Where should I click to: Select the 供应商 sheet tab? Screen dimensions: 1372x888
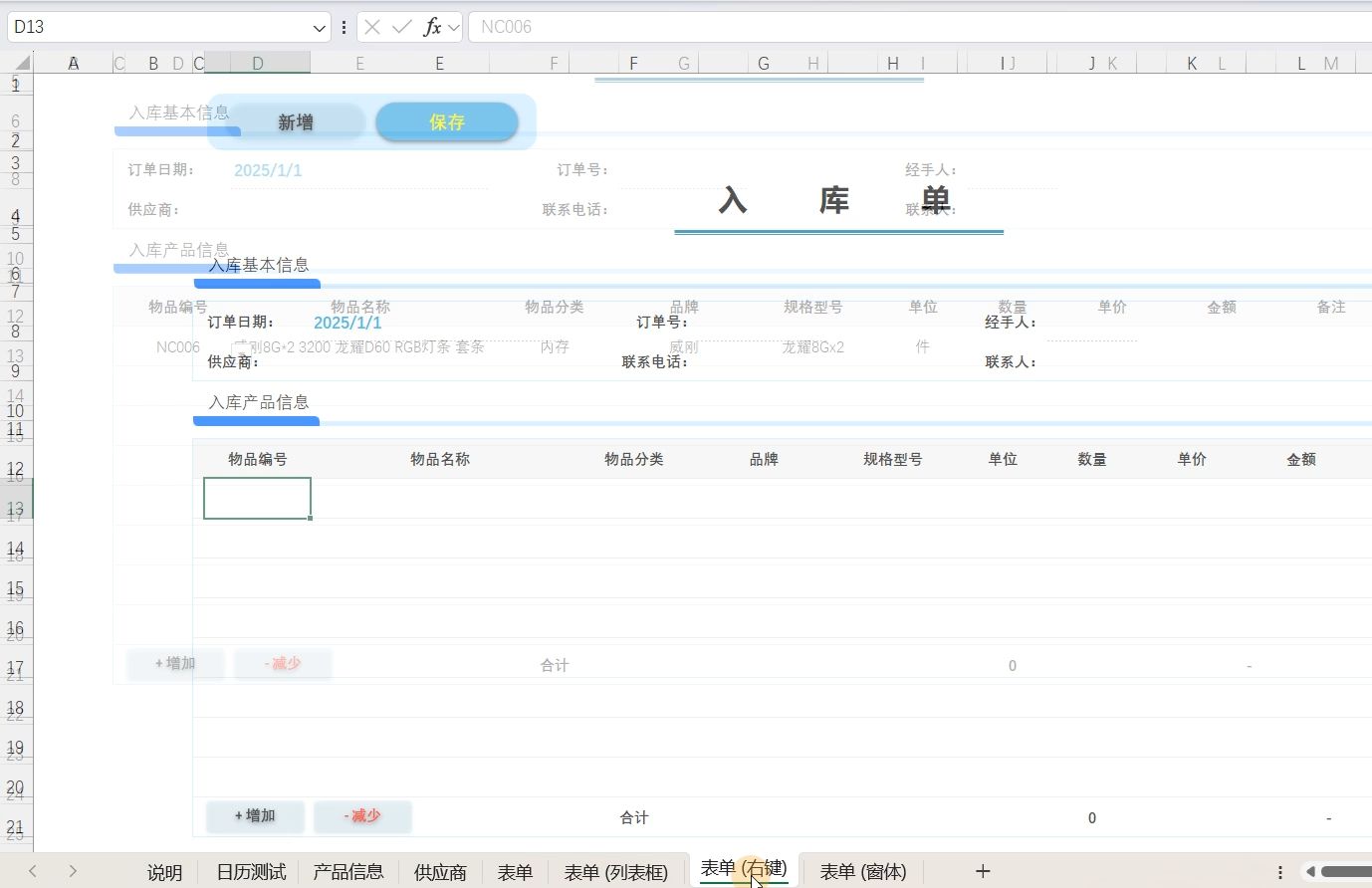pos(440,871)
